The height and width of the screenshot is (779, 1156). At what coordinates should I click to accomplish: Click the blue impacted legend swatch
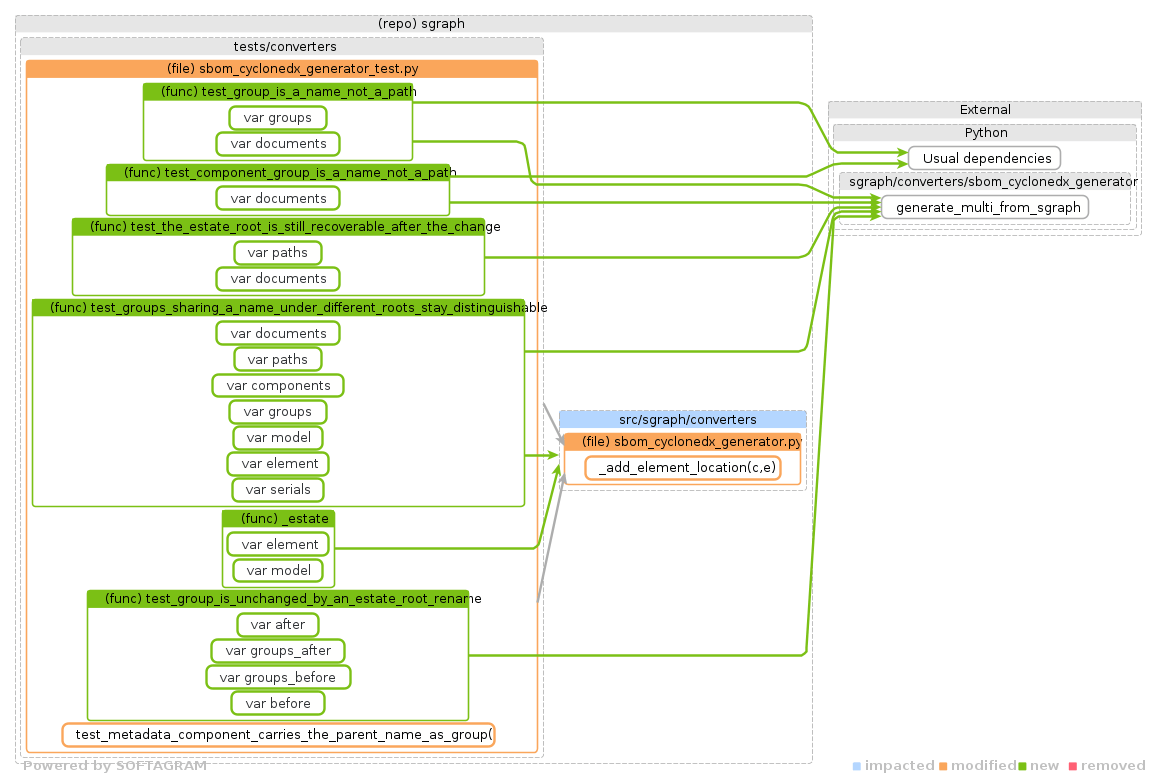click(x=857, y=766)
